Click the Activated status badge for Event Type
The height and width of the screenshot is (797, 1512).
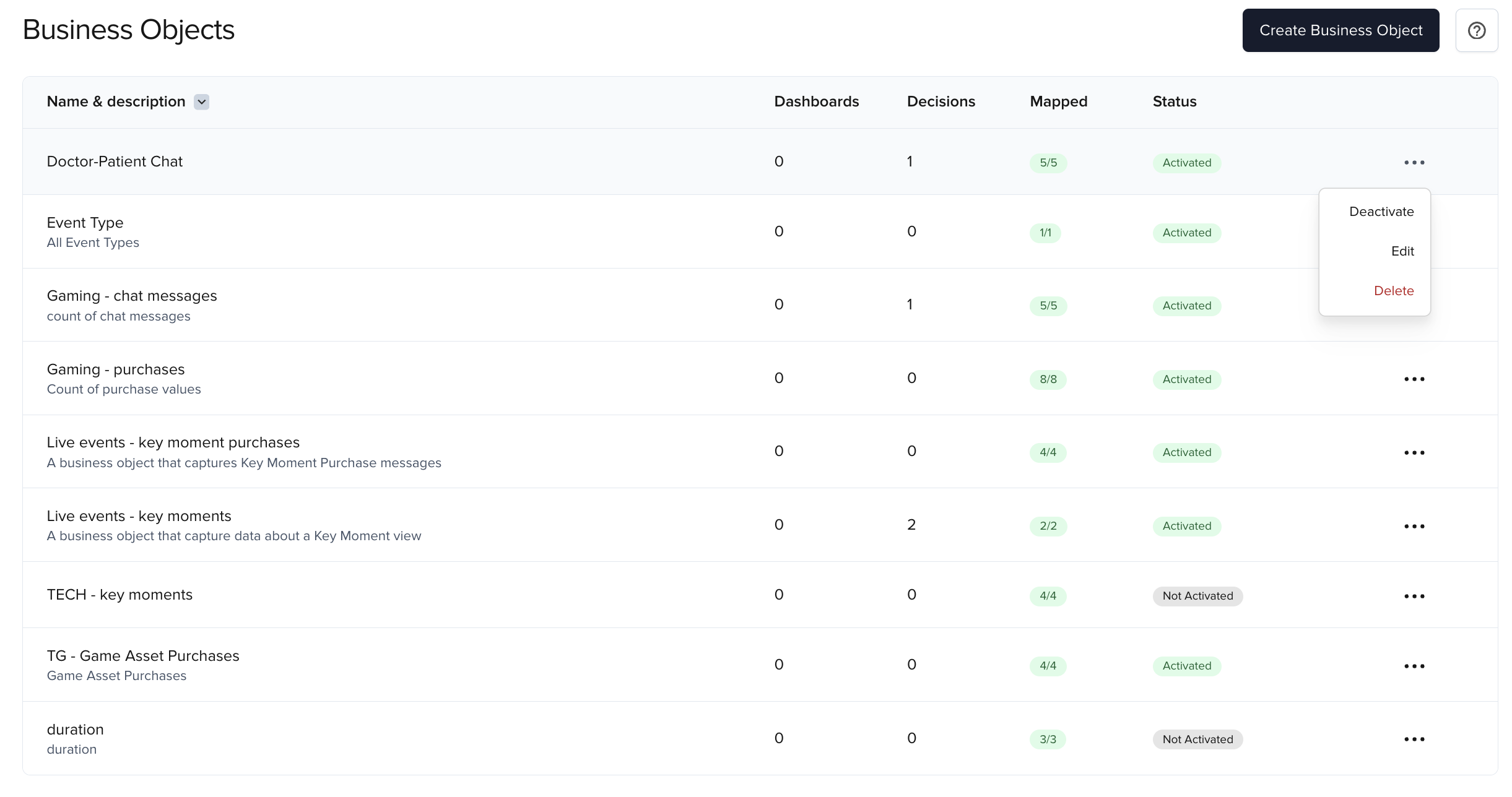tap(1186, 233)
